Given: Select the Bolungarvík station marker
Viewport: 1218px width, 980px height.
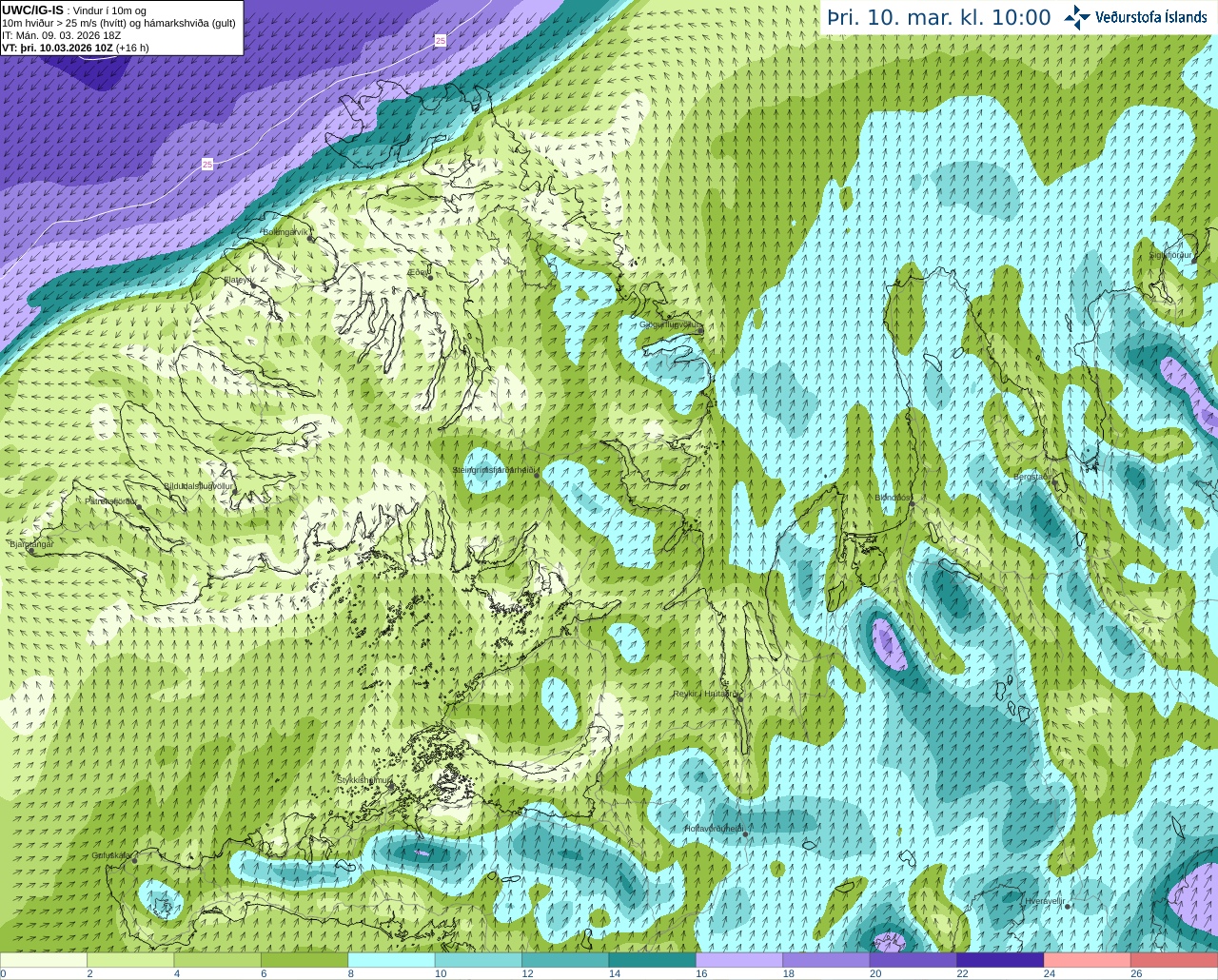Looking at the screenshot, I should 310,240.
